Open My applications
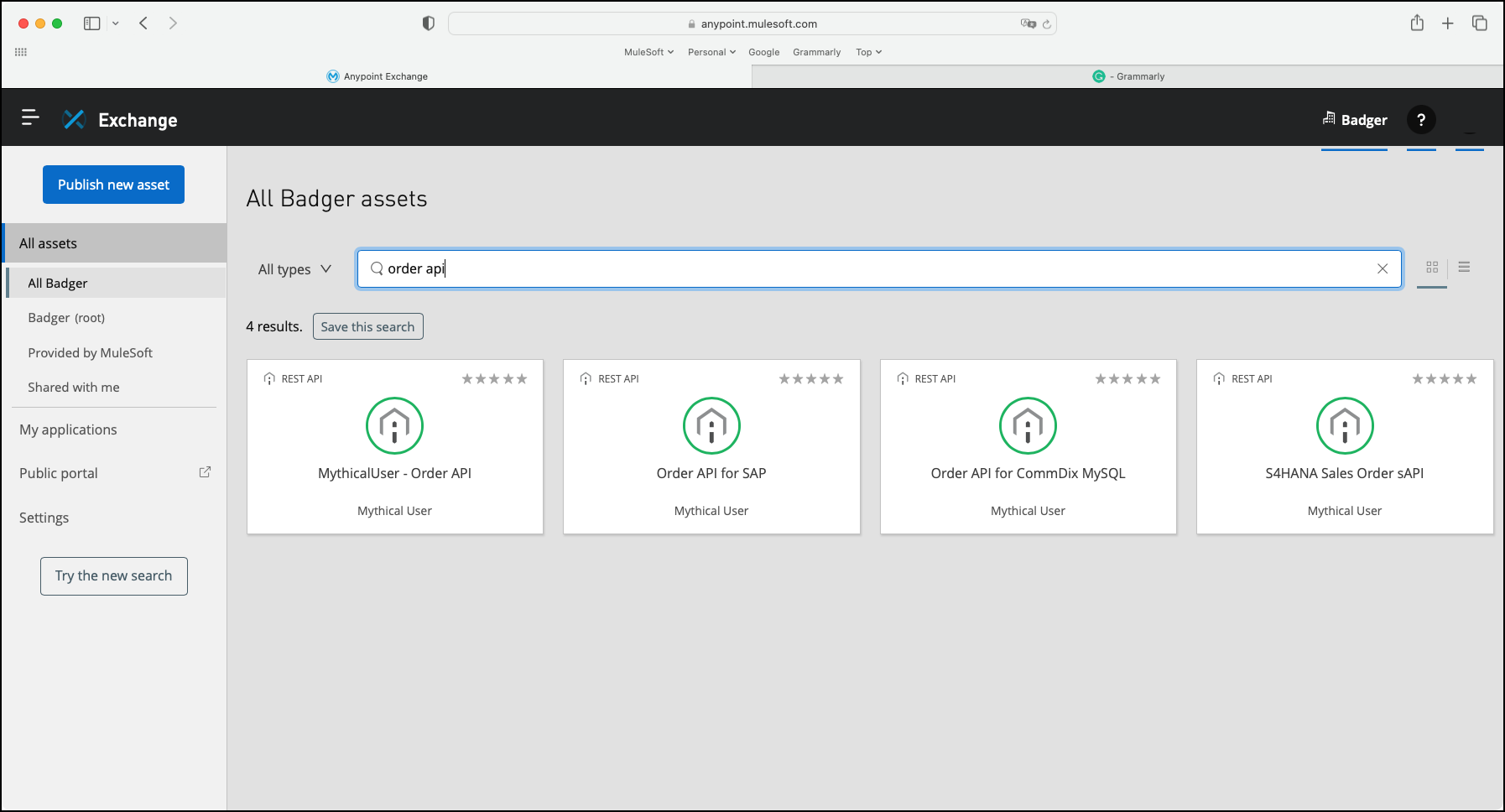This screenshot has height=812, width=1505. click(68, 429)
